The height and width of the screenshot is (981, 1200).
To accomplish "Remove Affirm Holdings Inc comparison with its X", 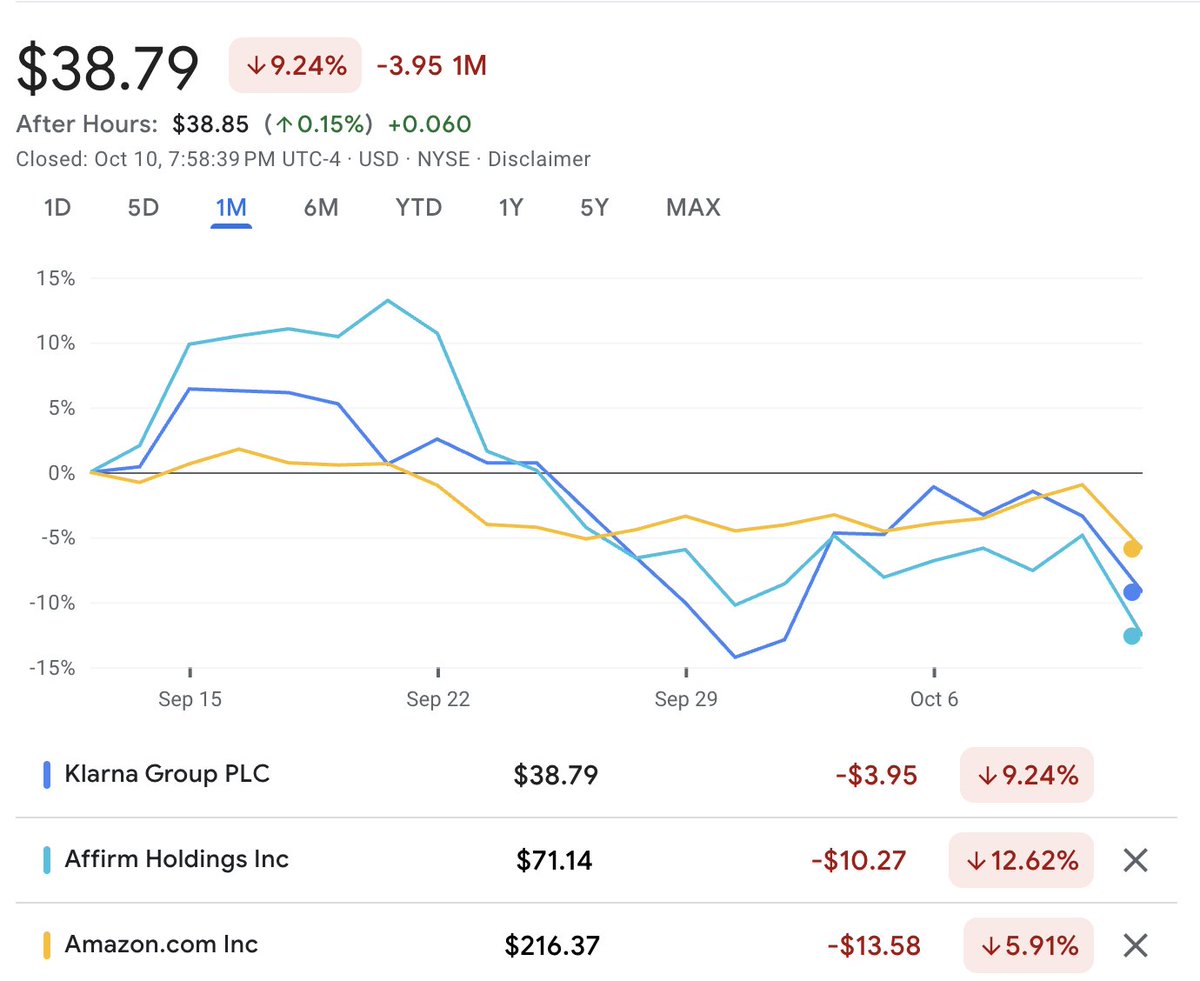I will [1134, 860].
